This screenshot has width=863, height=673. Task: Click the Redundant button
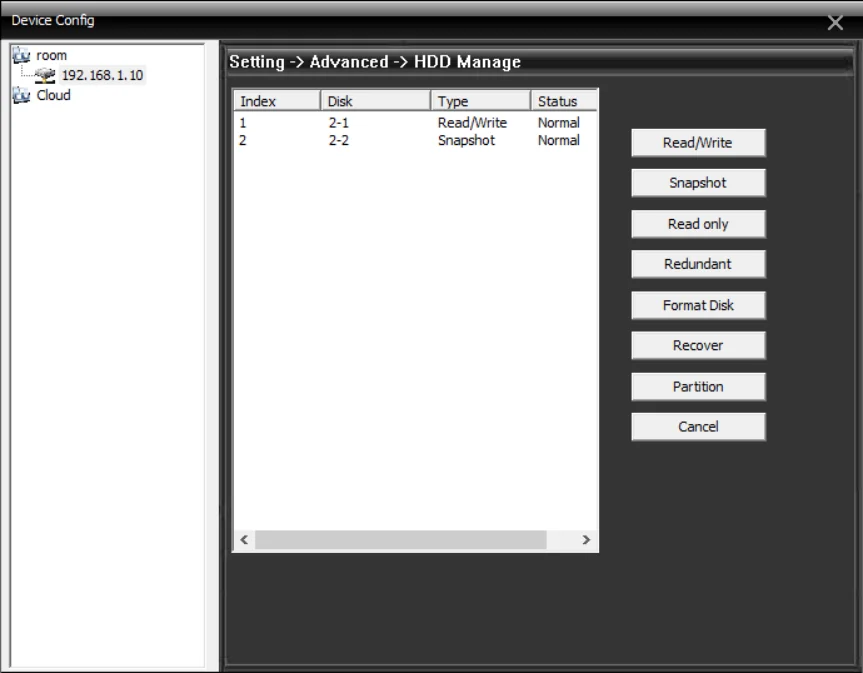click(x=698, y=264)
